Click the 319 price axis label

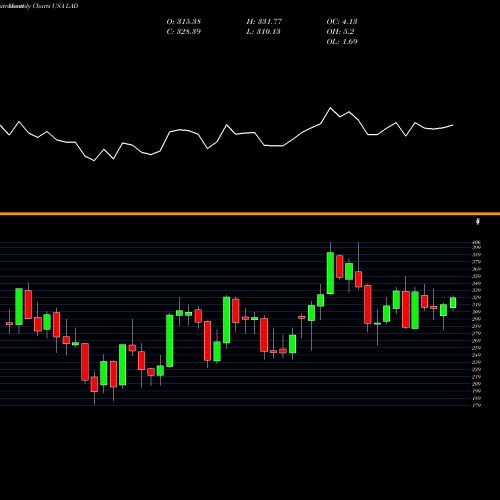pyautogui.click(x=477, y=305)
